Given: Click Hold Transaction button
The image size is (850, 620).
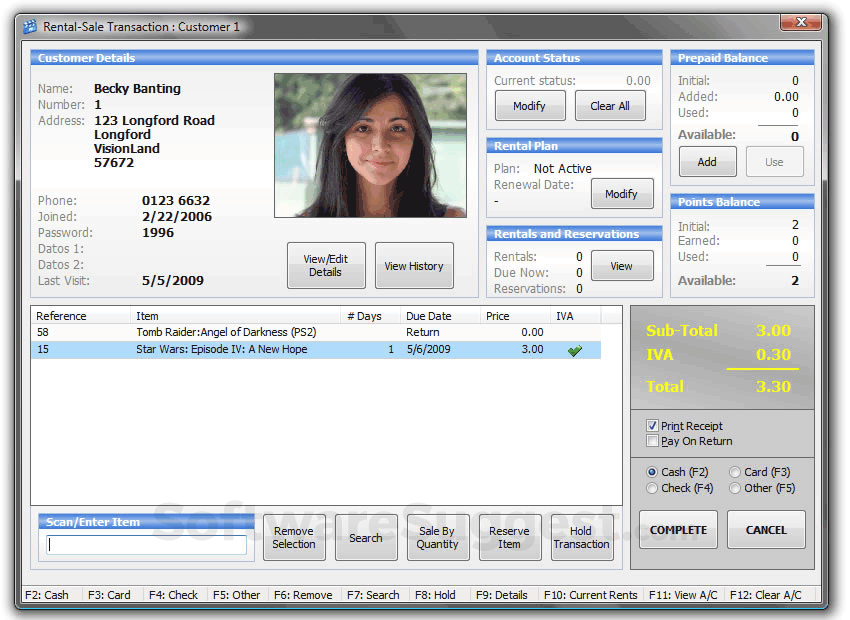Looking at the screenshot, I should 582,538.
